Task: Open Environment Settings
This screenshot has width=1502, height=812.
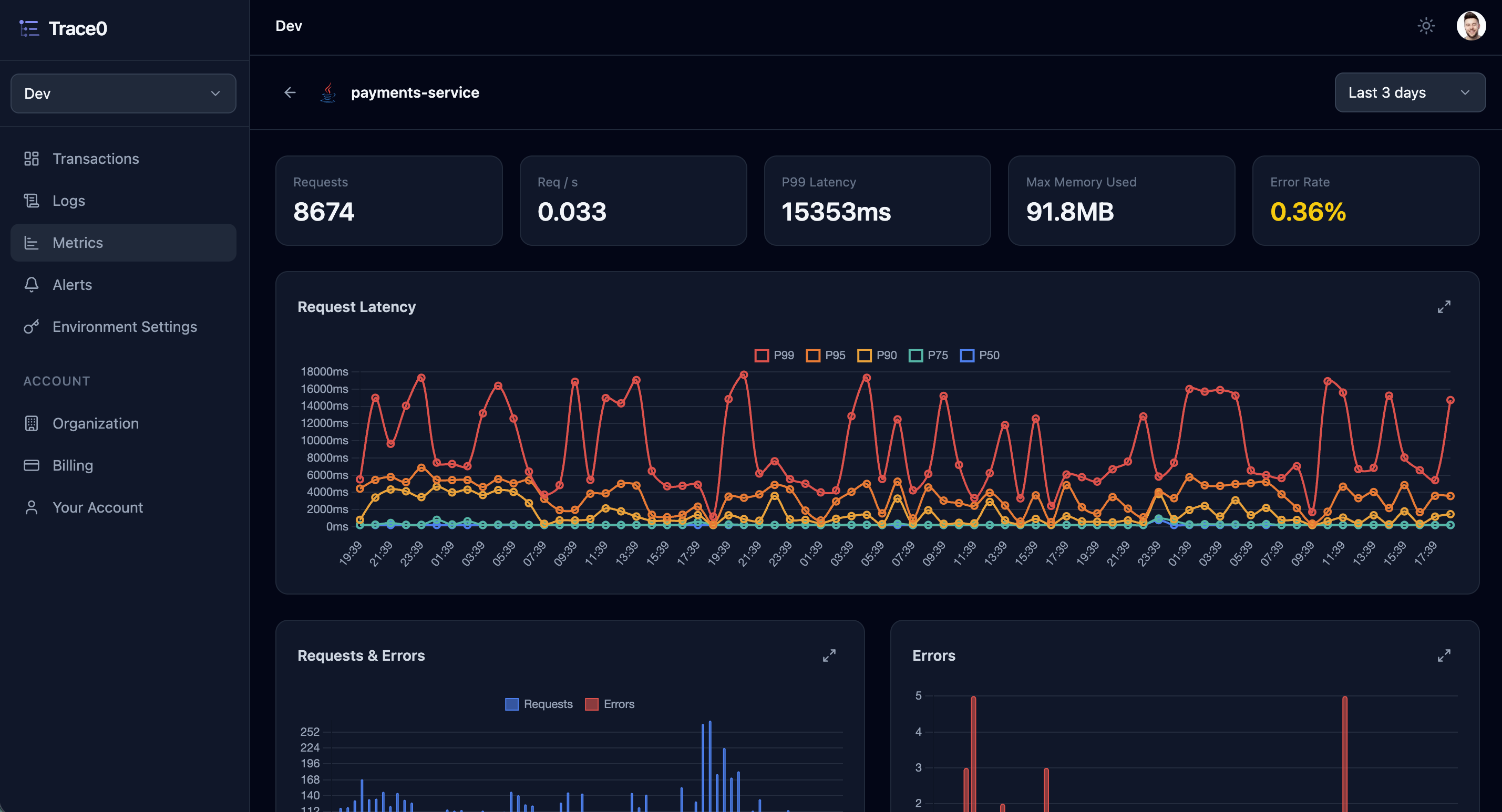Action: tap(123, 327)
